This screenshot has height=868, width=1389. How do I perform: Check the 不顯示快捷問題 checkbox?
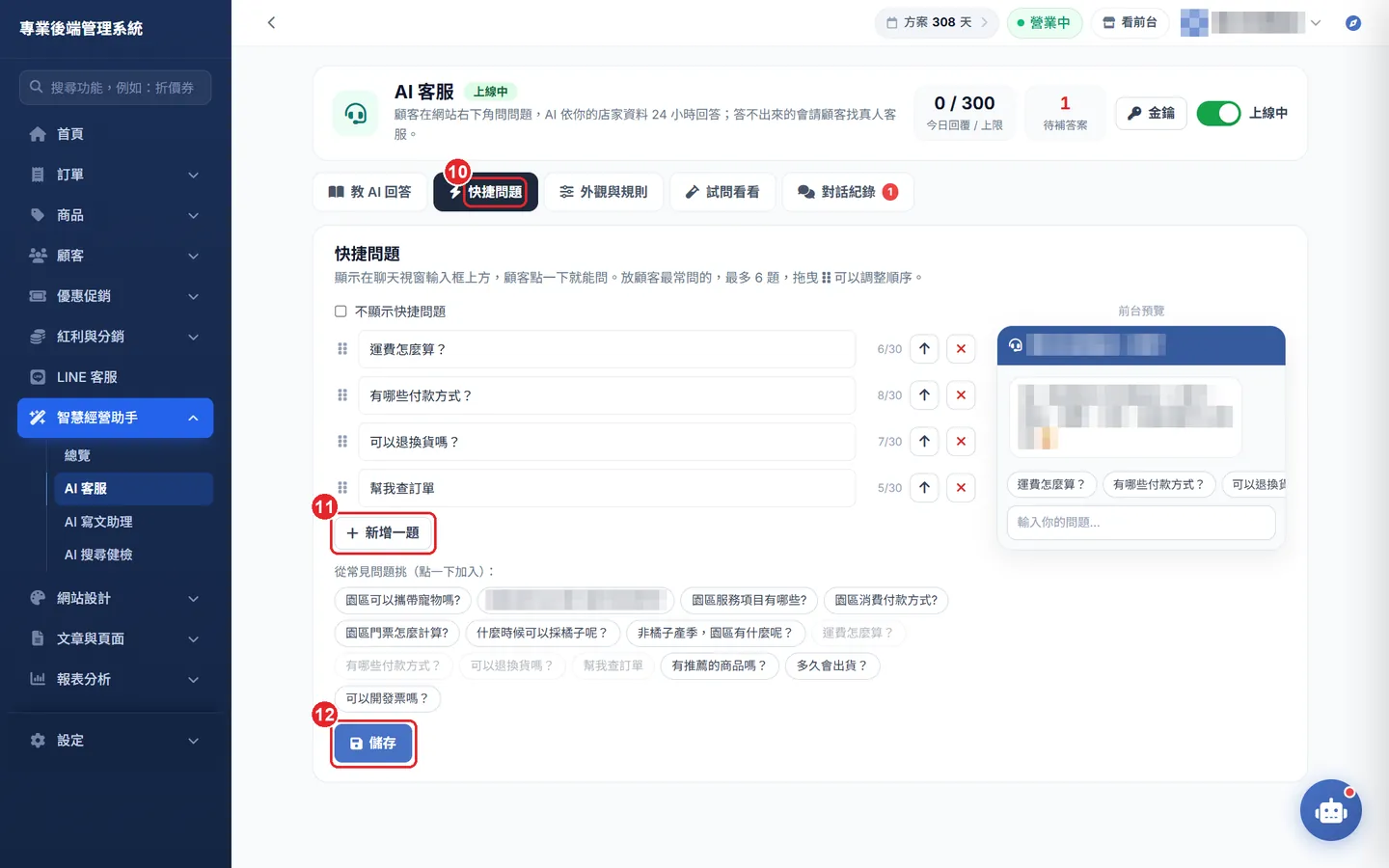tap(340, 312)
